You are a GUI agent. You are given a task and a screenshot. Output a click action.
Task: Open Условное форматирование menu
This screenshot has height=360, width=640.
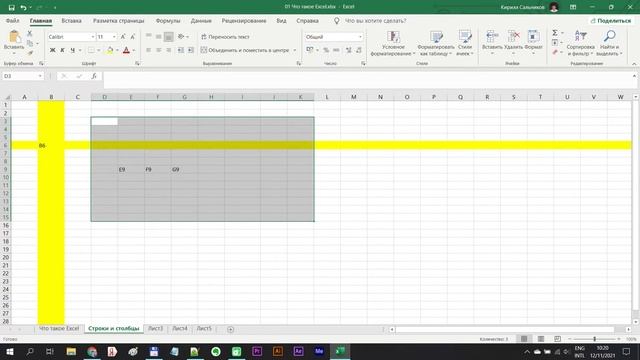[x=393, y=43]
